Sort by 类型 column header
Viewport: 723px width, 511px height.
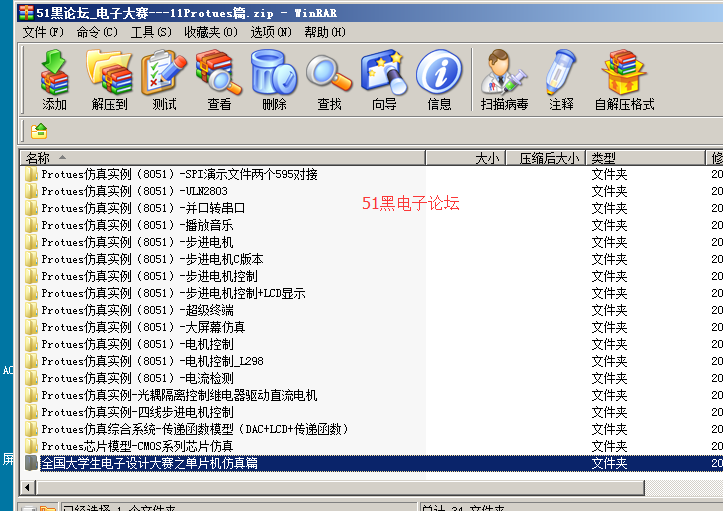pyautogui.click(x=646, y=158)
